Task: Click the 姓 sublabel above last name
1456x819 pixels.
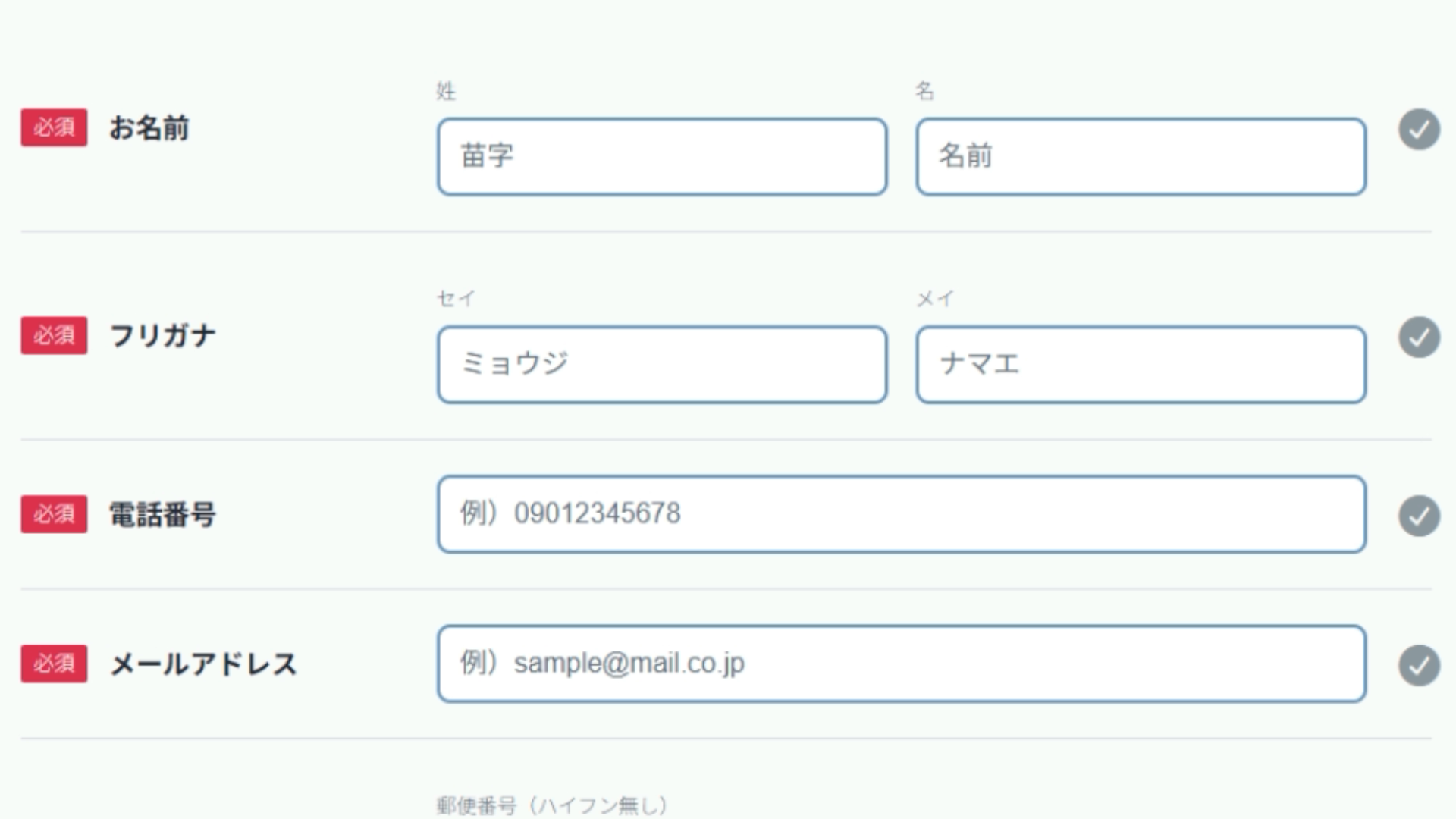Action: (446, 91)
